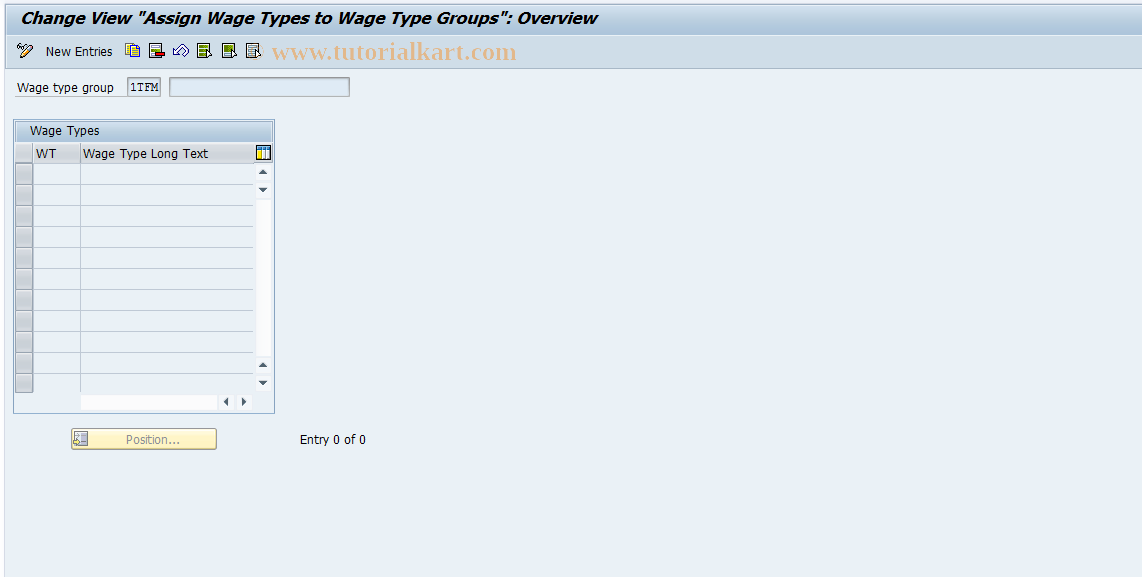This screenshot has width=1142, height=577.
Task: Click the Wage Type Long Text header
Action: pyautogui.click(x=167, y=154)
